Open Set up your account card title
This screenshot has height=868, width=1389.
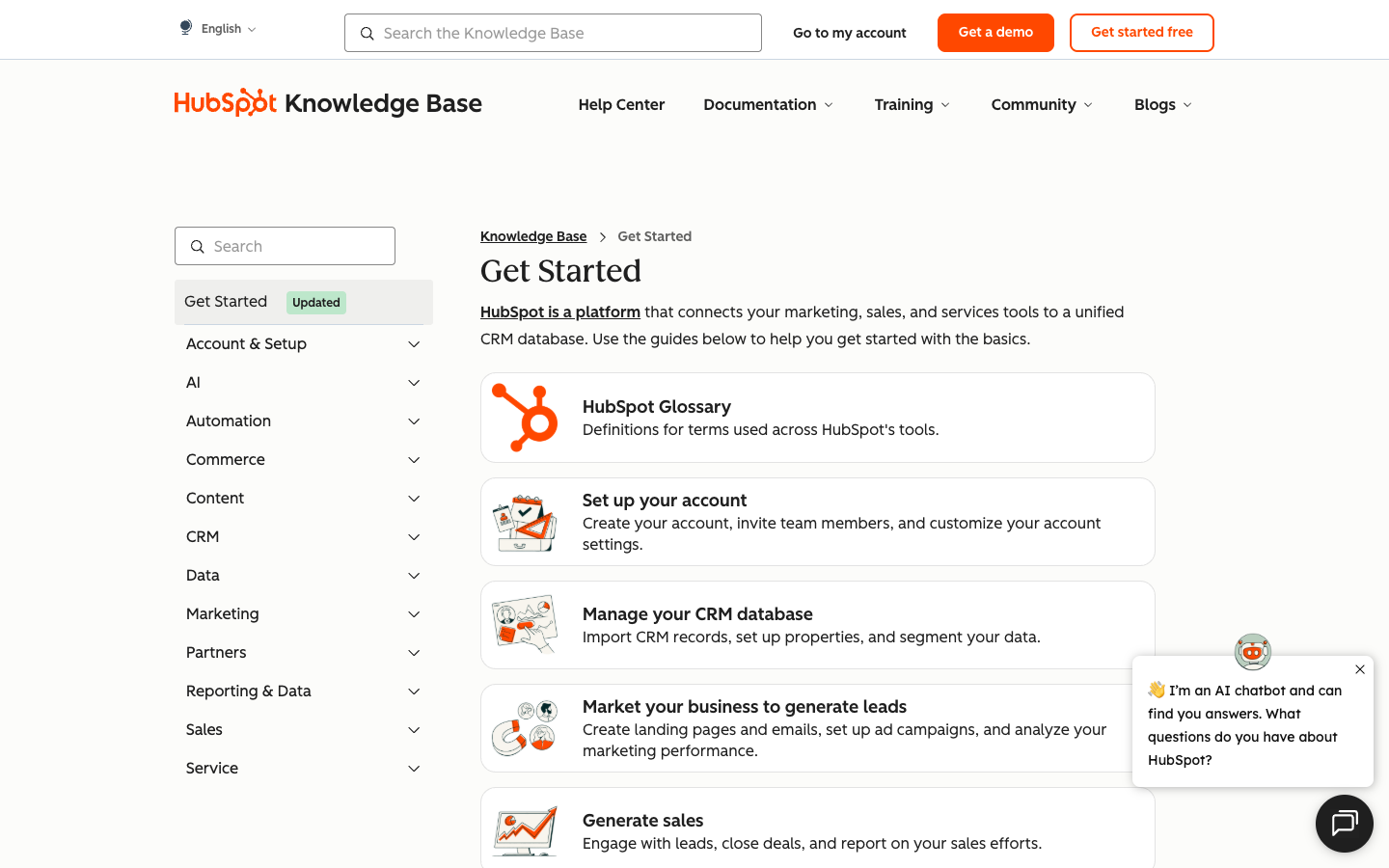(665, 501)
